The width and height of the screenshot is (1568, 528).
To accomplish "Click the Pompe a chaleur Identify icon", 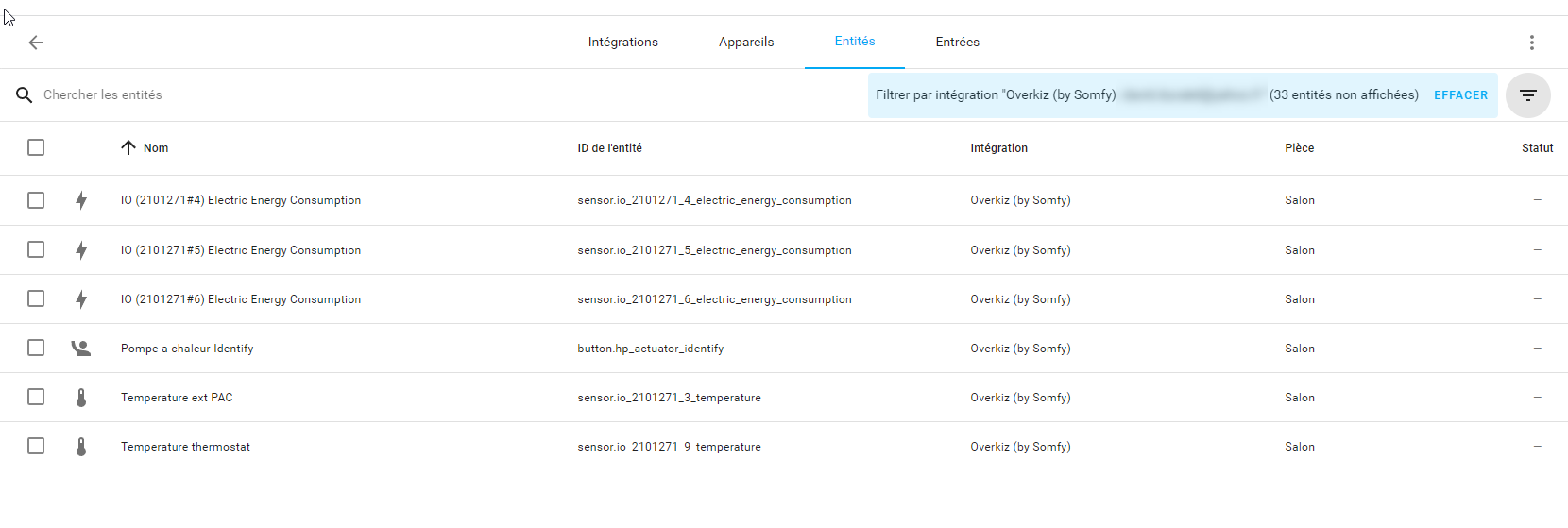I will click(81, 349).
